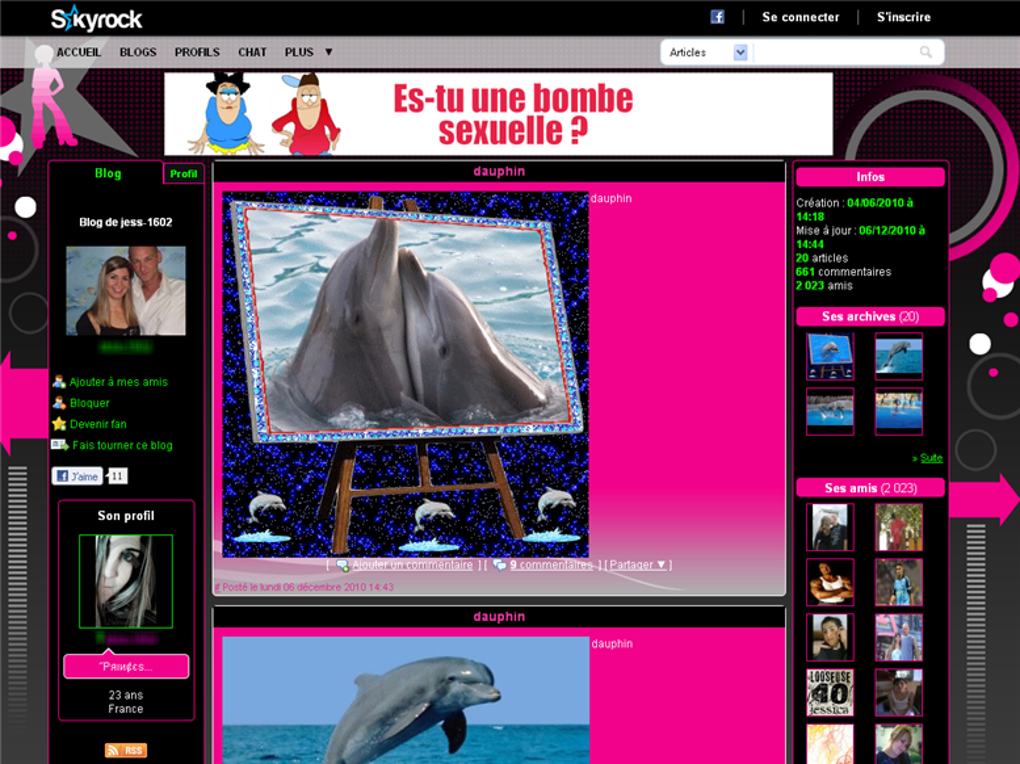Switch to the Profil tab

pos(183,174)
